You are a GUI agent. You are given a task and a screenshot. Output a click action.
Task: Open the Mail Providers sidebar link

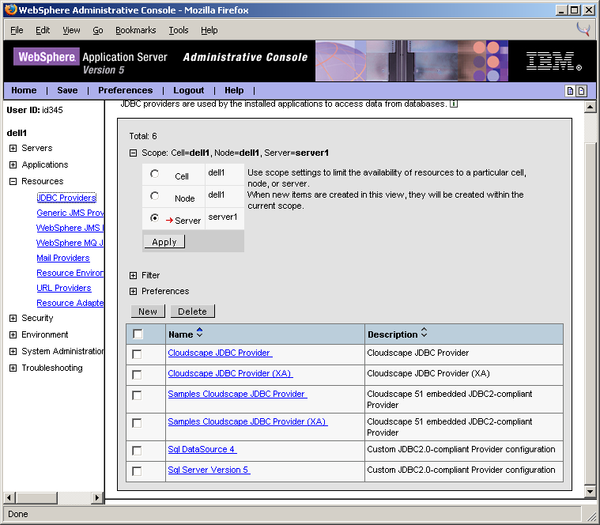63,258
